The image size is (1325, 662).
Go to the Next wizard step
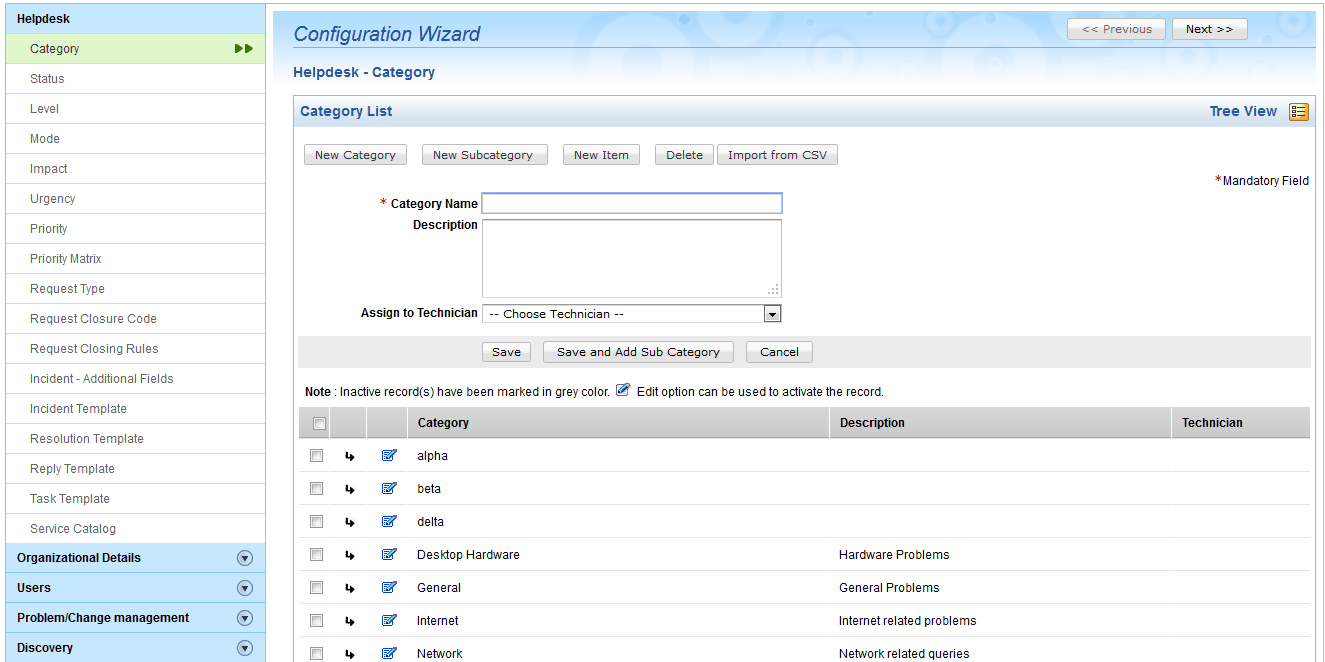tap(1209, 29)
